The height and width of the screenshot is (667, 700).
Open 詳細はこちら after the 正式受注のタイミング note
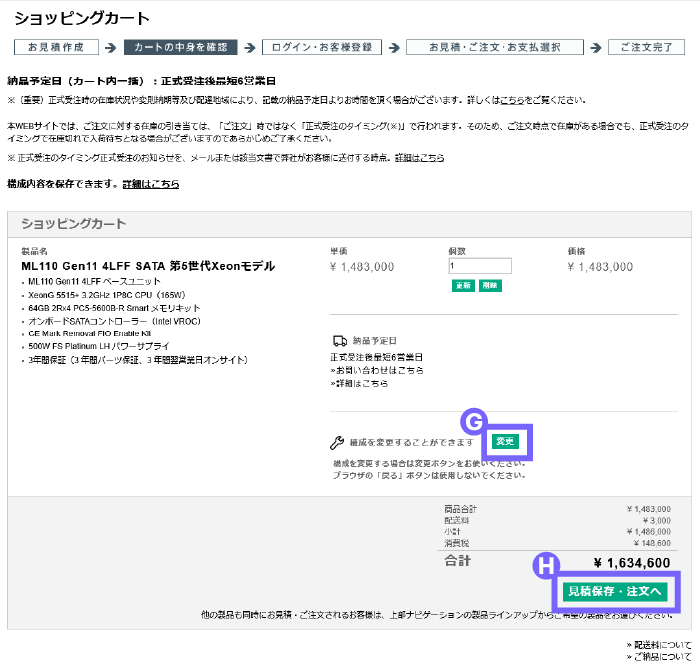pyautogui.click(x=419, y=158)
